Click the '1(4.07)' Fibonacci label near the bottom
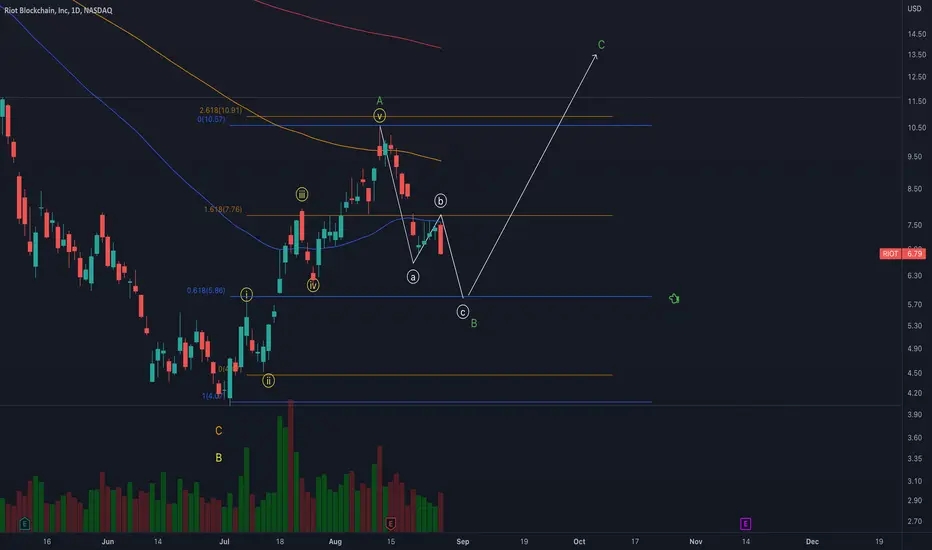Image resolution: width=932 pixels, height=550 pixels. click(213, 396)
